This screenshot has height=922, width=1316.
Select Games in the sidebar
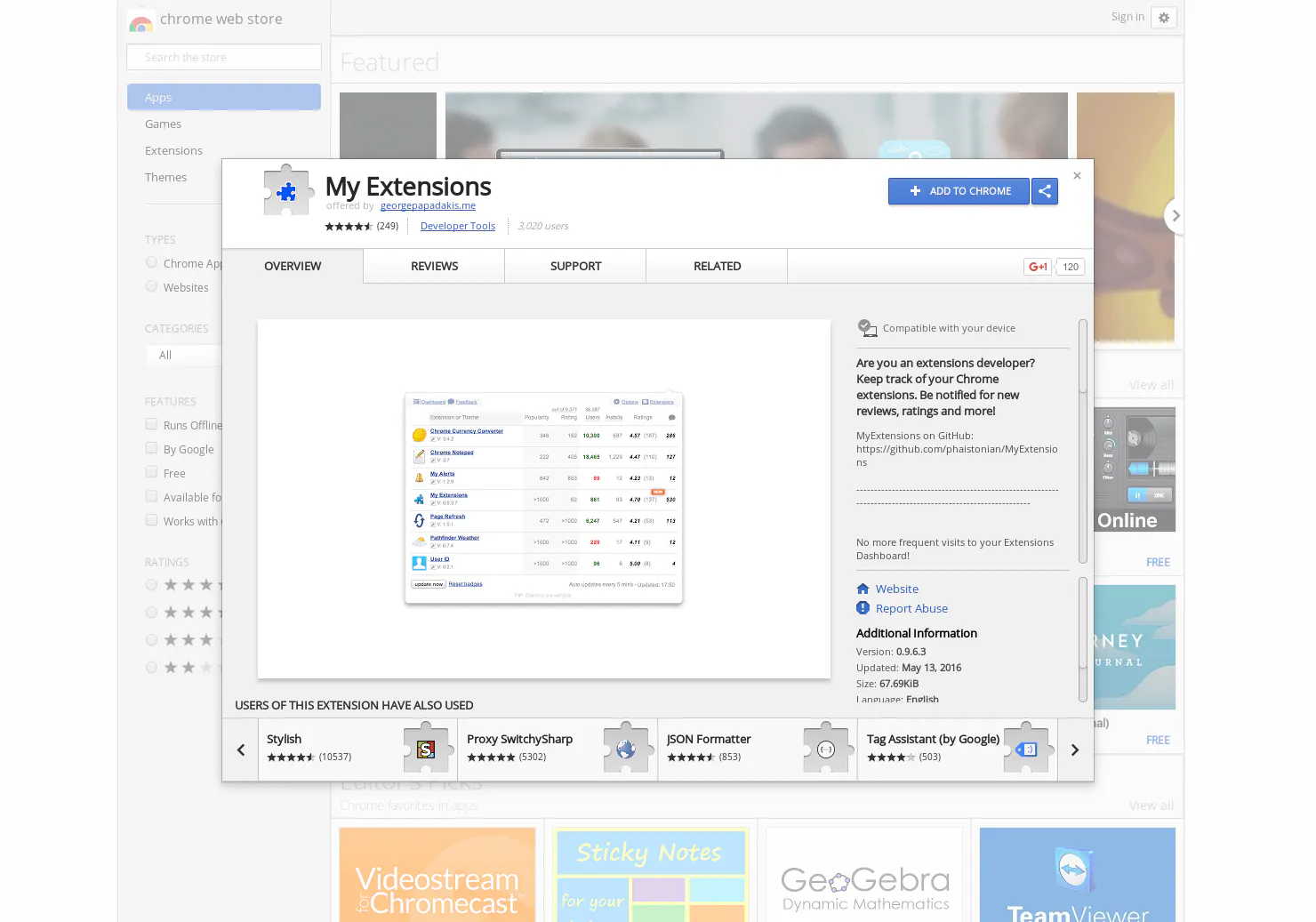[163, 124]
